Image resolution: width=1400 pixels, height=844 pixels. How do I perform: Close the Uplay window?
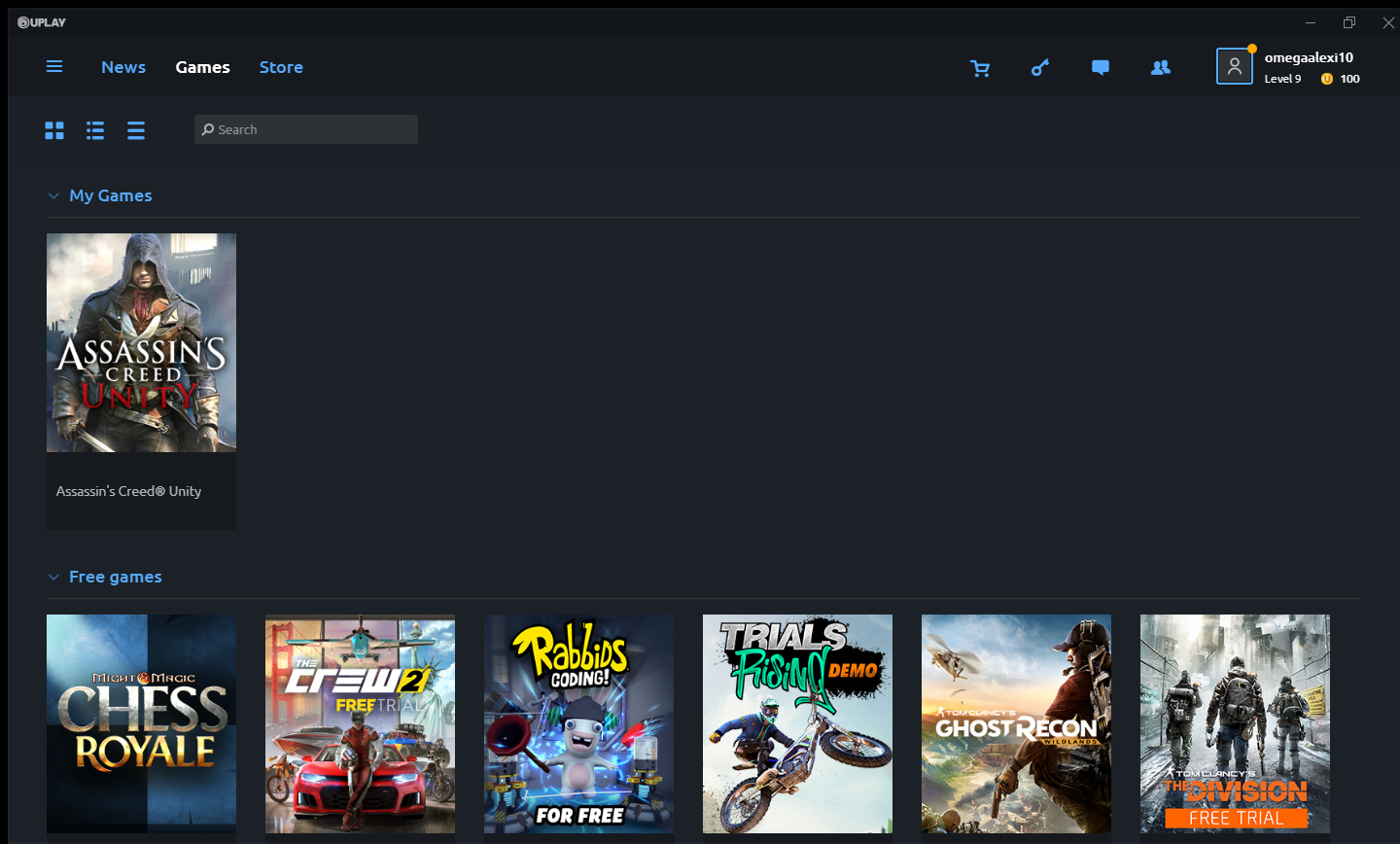pos(1388,22)
